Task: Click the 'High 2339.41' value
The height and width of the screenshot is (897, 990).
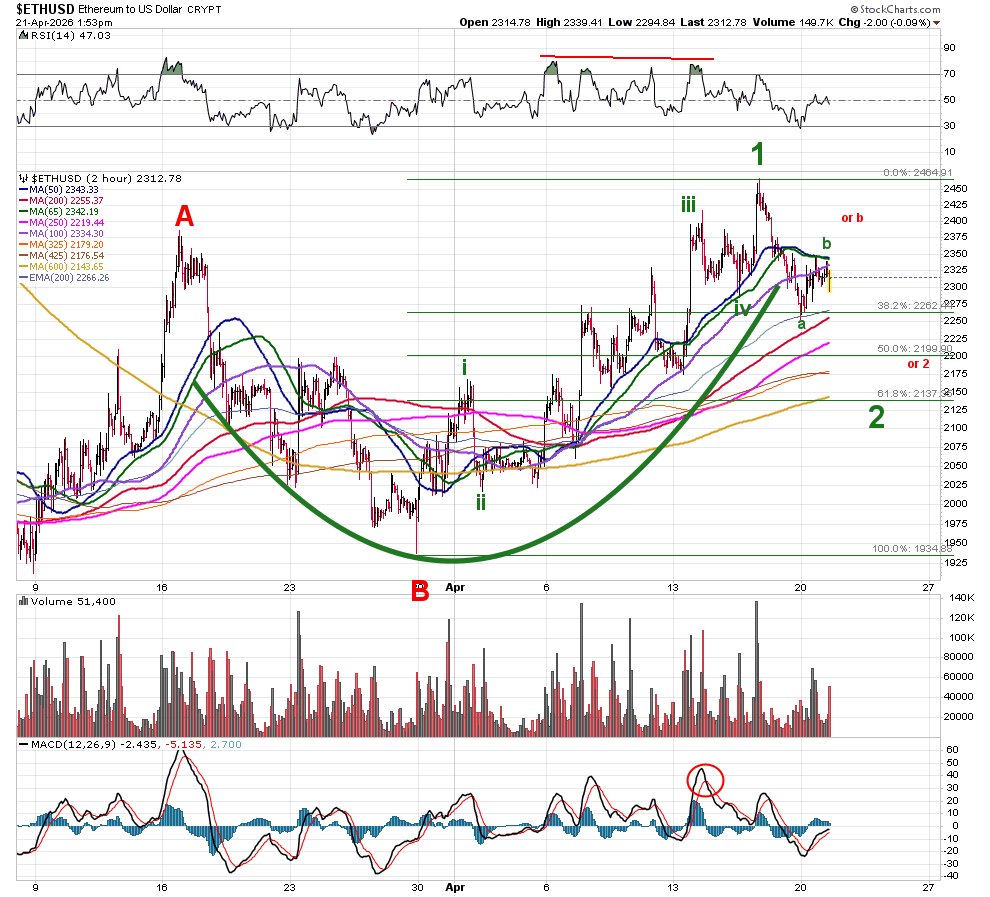Action: (569, 22)
